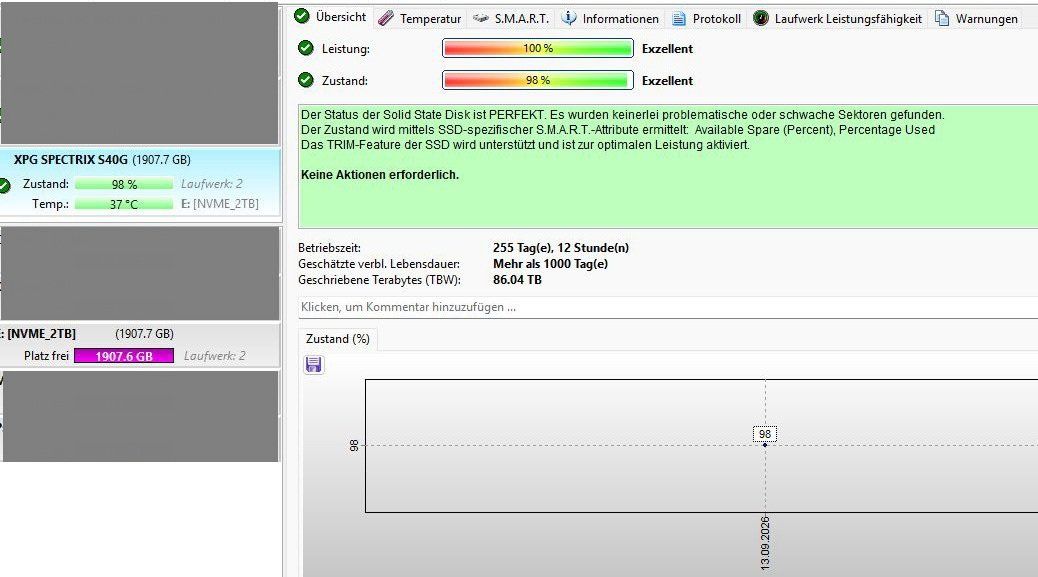Screen dimensions: 1038x577
Task: Click the 'Betriebszeit:' label
Action: [329, 248]
